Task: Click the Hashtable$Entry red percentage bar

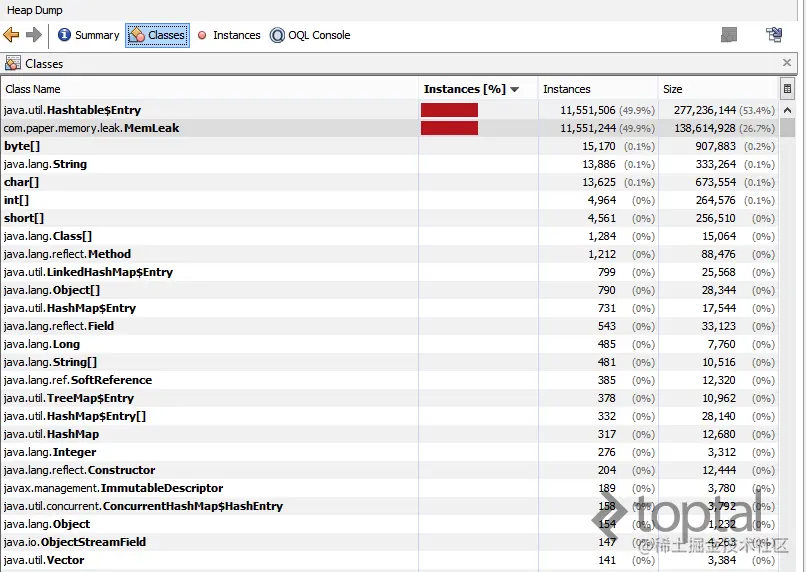Action: [449, 110]
